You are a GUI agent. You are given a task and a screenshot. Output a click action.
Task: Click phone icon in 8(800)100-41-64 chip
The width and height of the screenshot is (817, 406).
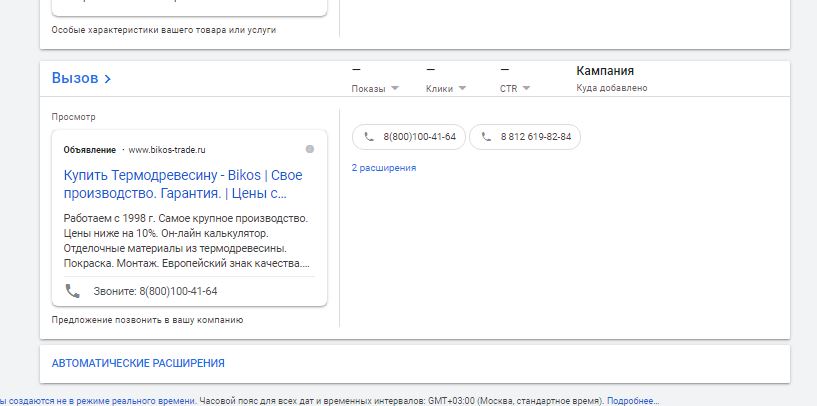click(x=369, y=137)
